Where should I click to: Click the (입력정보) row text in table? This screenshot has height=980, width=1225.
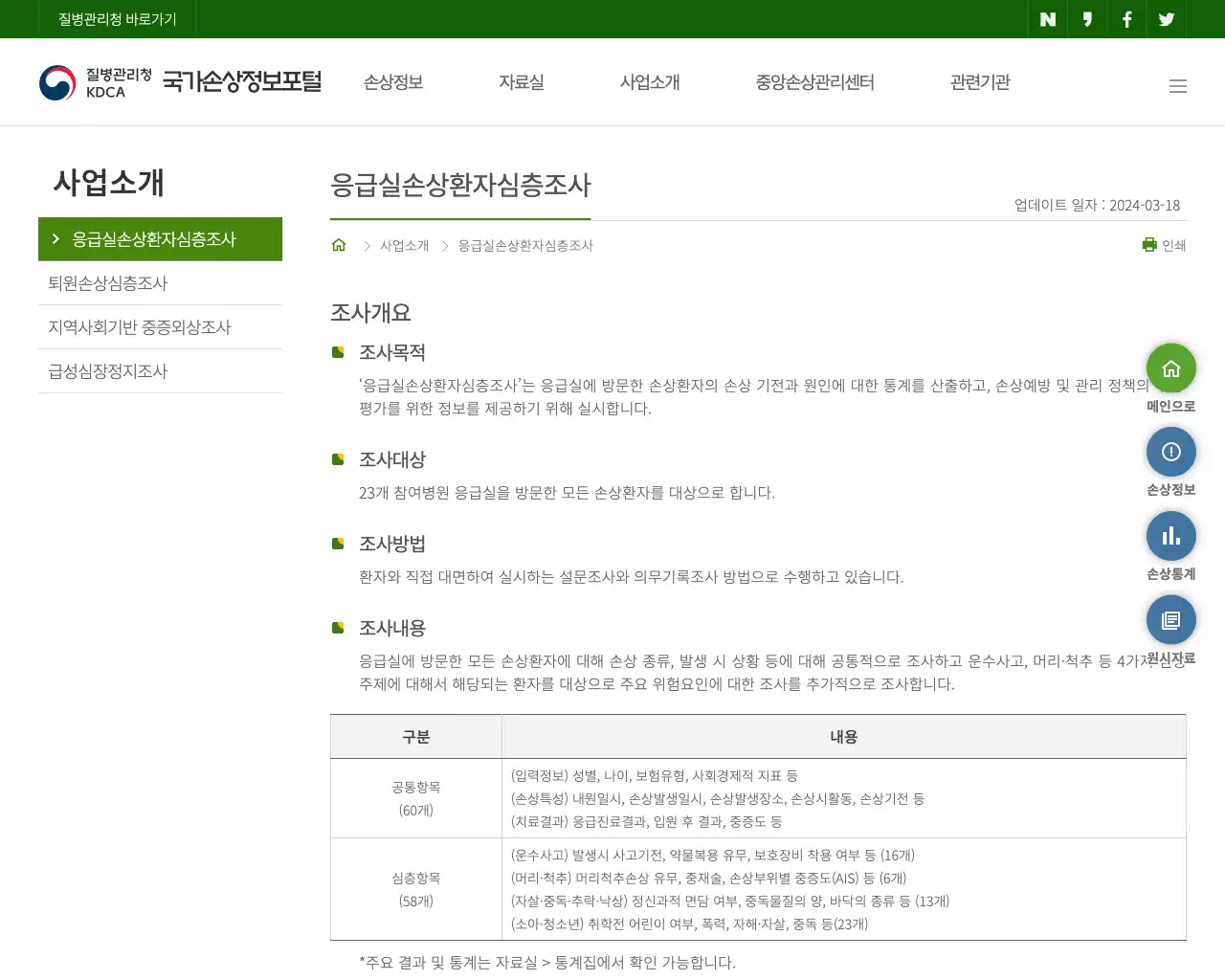pos(655,776)
